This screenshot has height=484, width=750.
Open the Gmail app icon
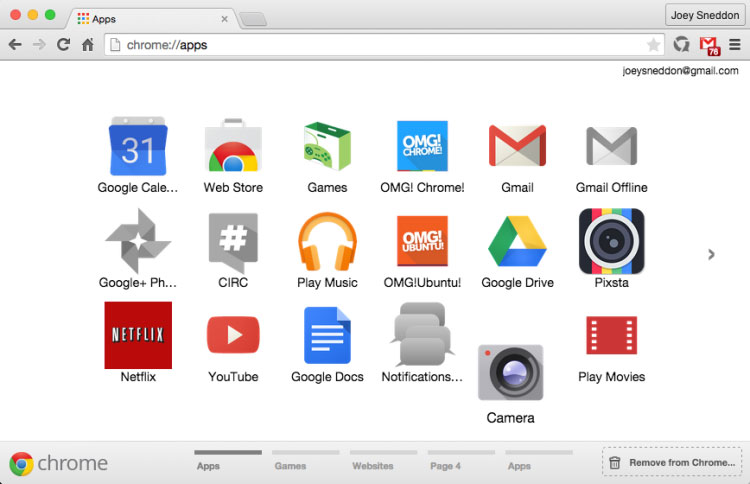pyautogui.click(x=517, y=145)
